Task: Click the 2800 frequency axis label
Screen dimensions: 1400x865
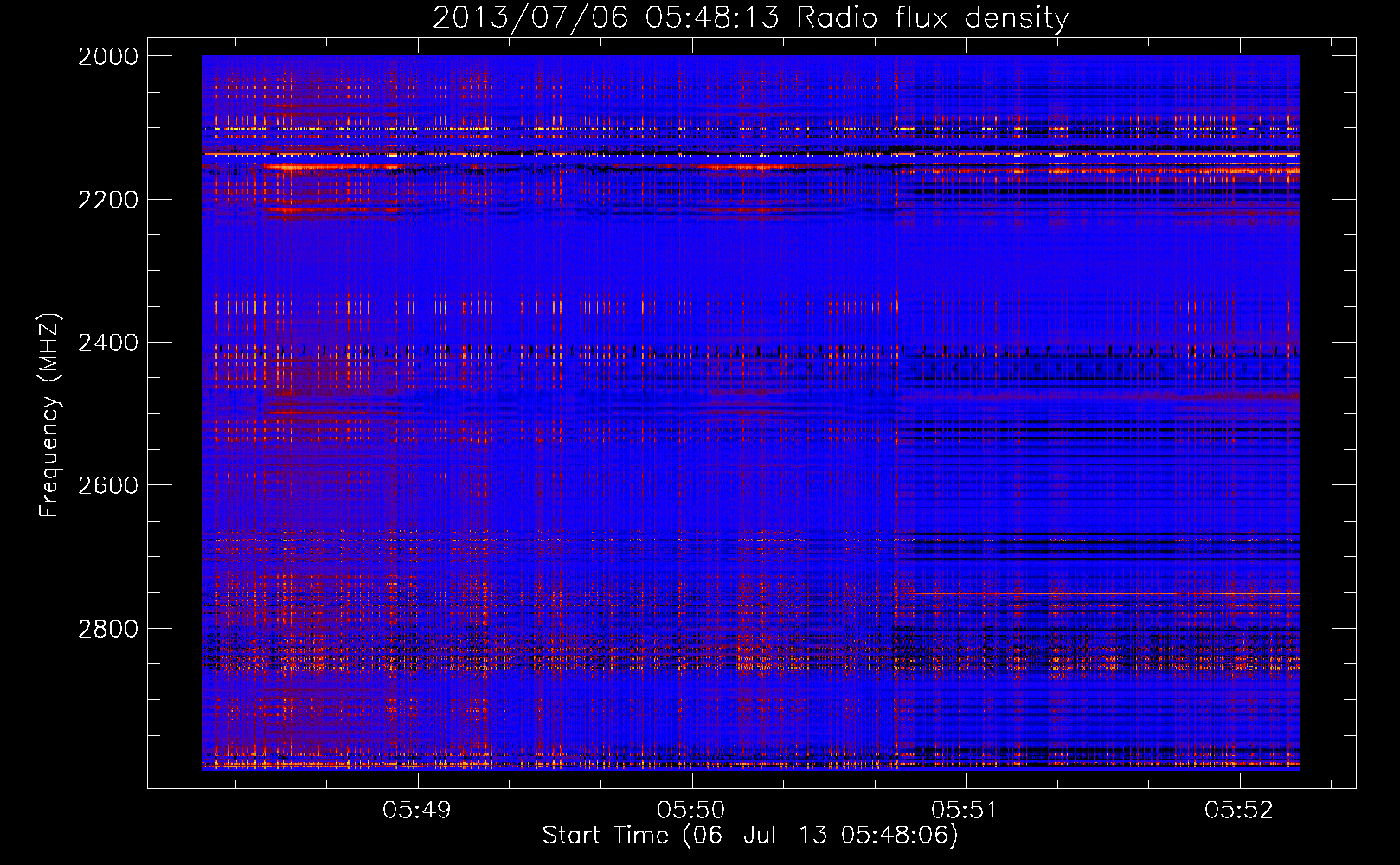Action: tap(108, 628)
